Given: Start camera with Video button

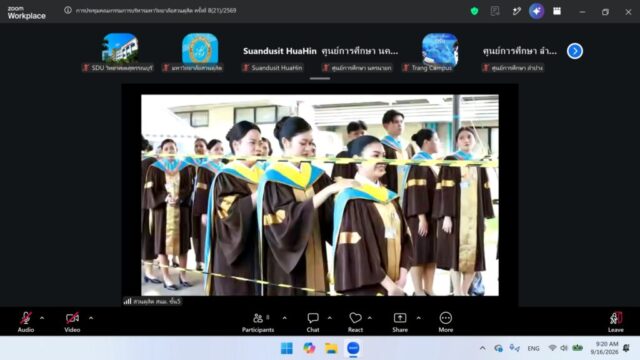Looking at the screenshot, I should click(72, 322).
